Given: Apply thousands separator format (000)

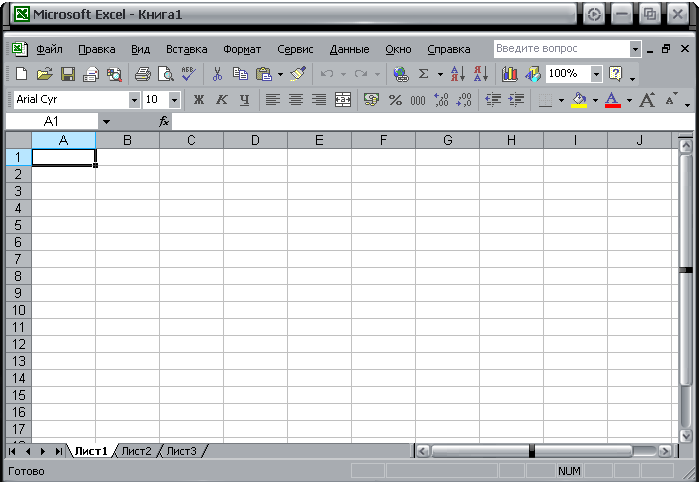Looking at the screenshot, I should pos(418,100).
